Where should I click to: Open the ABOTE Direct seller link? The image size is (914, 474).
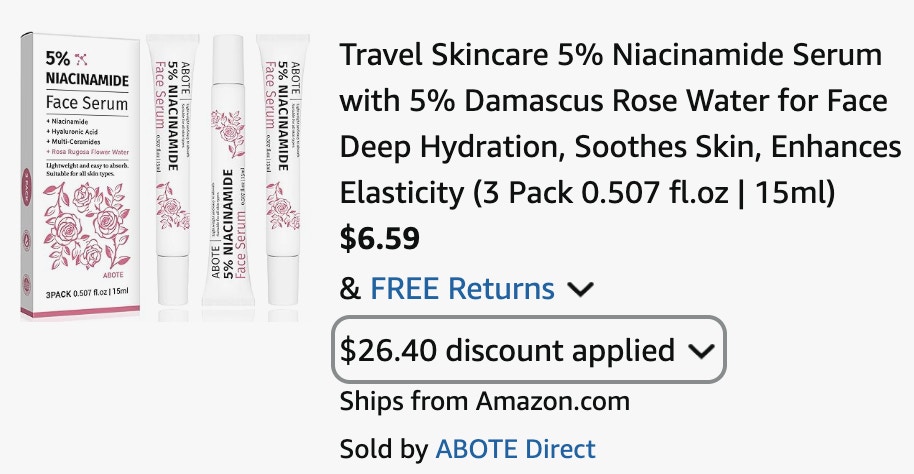515,449
